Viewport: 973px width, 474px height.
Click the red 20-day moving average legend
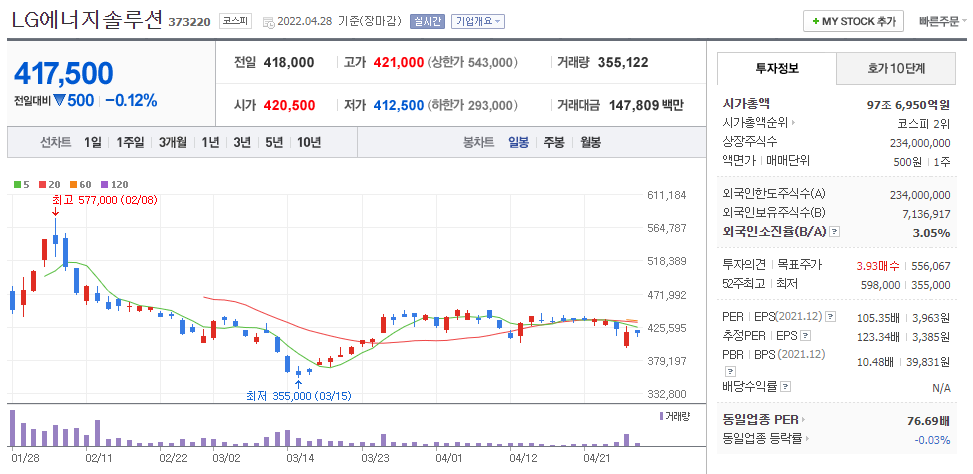[48, 184]
